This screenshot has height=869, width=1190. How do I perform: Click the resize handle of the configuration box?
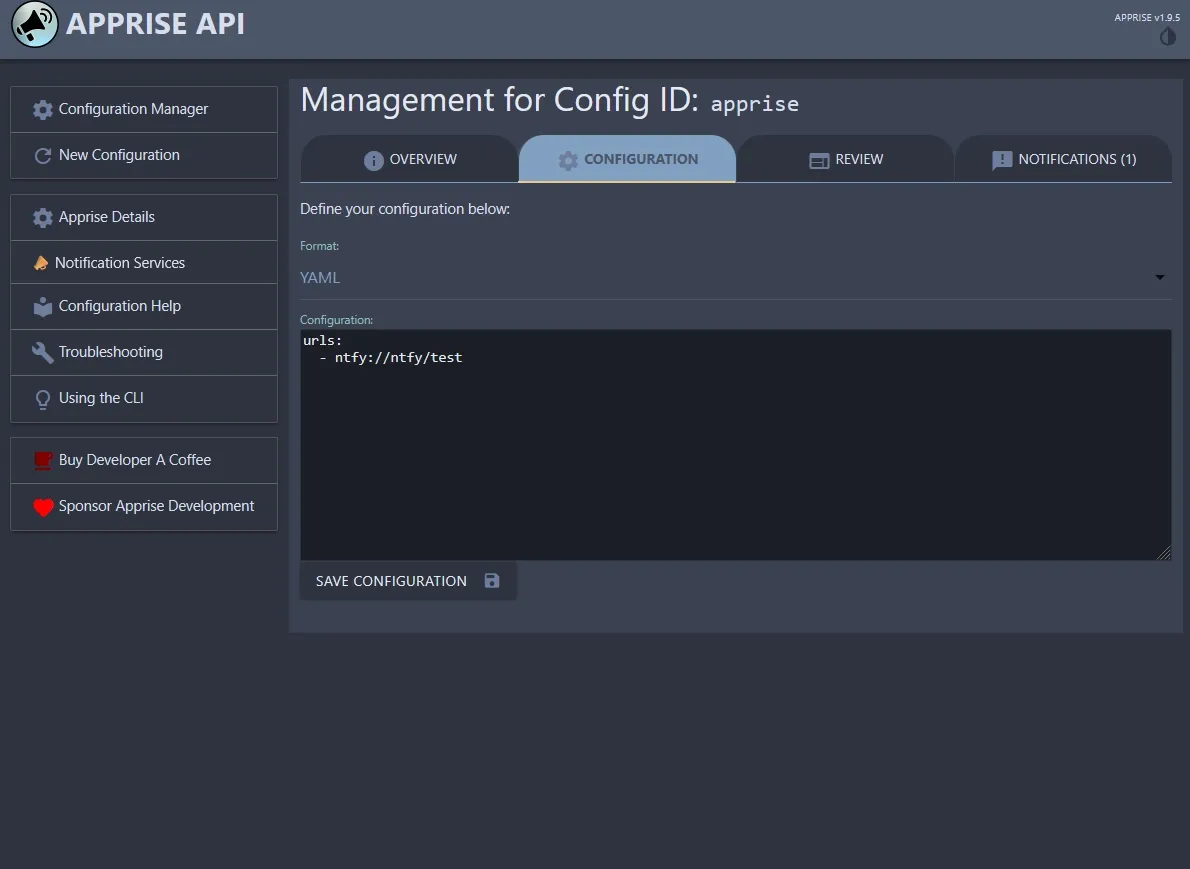(x=1163, y=551)
